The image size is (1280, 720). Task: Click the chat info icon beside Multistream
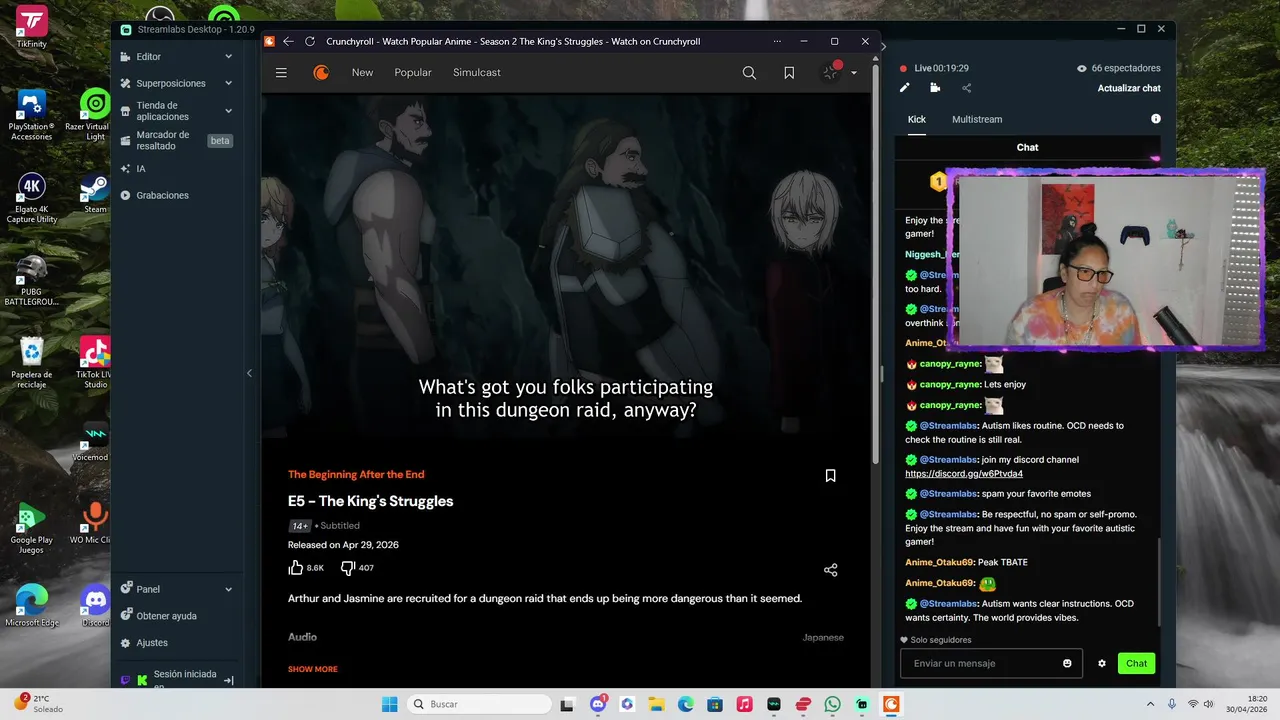[x=1156, y=119]
